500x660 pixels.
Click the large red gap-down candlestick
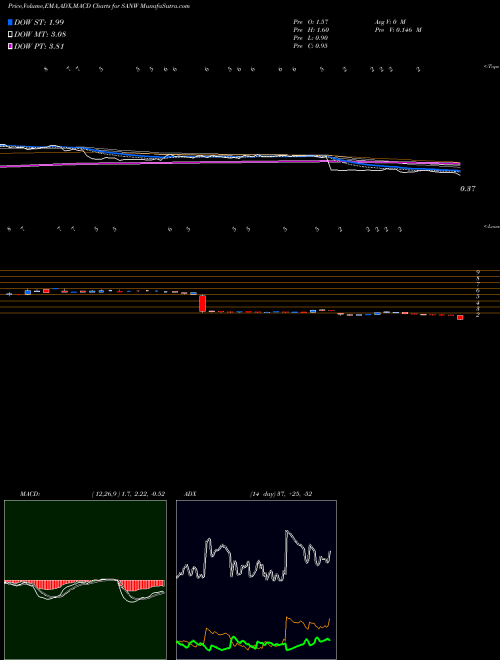pos(202,303)
